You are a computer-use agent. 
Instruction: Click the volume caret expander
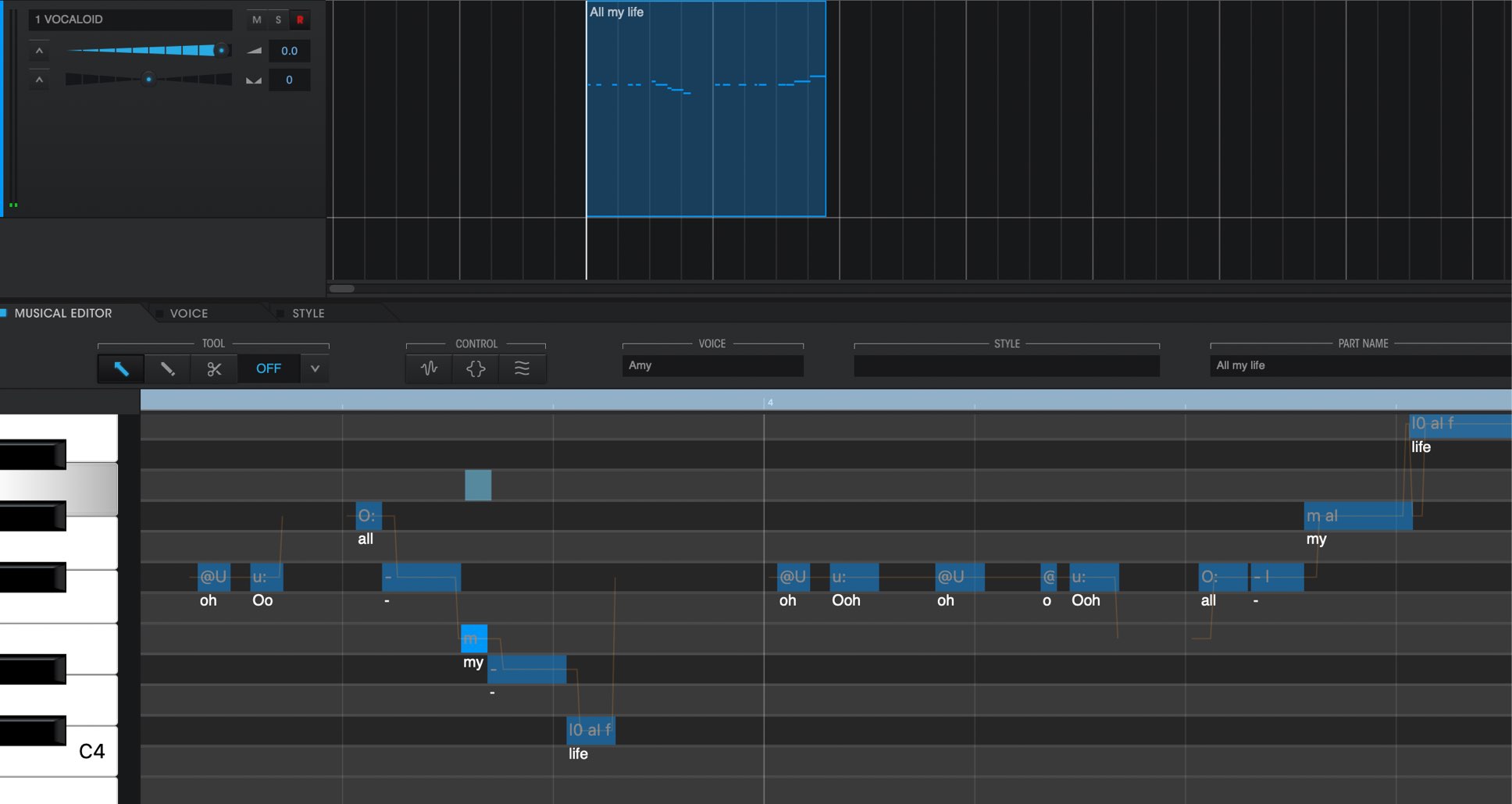coord(39,52)
